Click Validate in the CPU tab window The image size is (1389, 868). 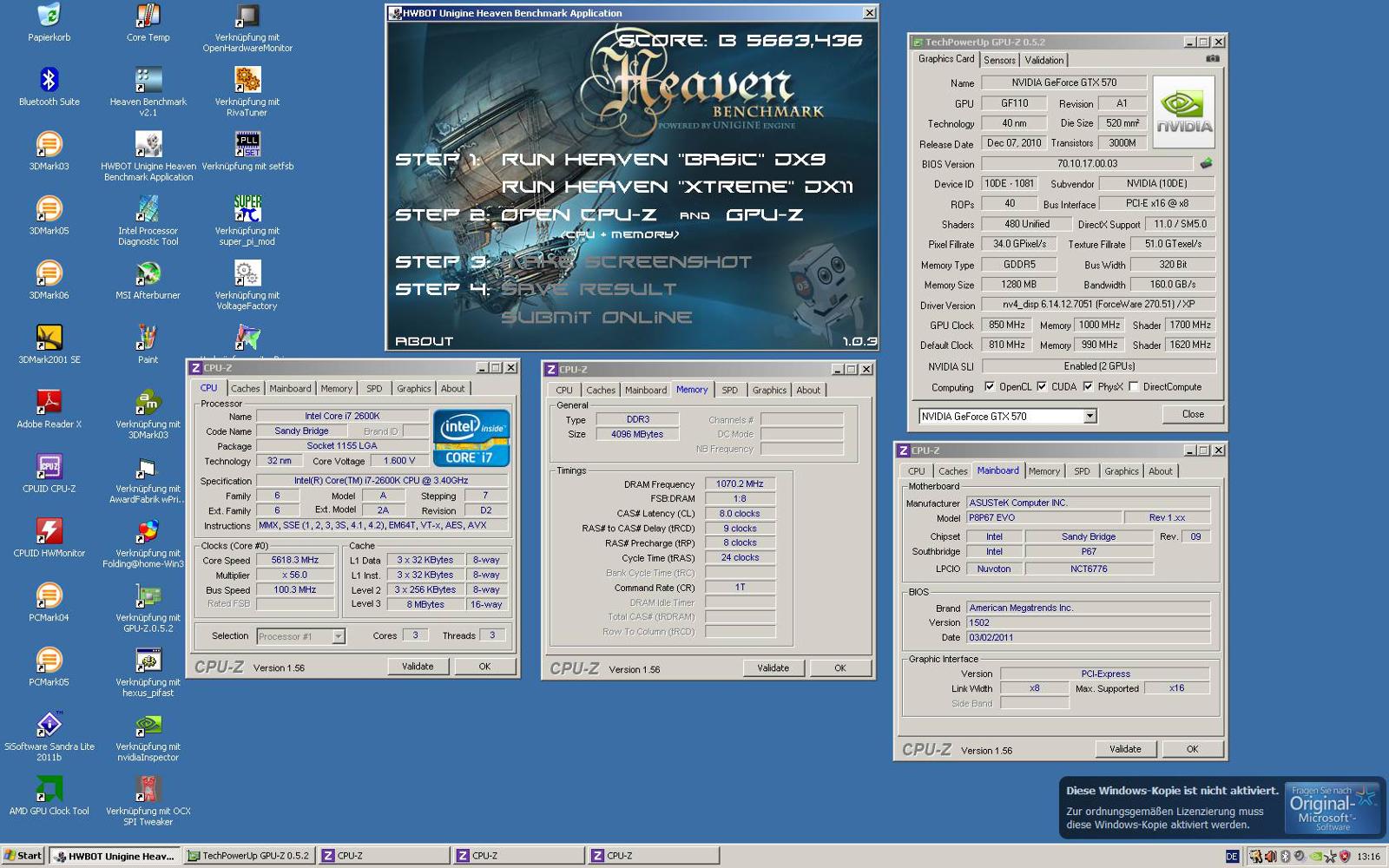pos(418,667)
